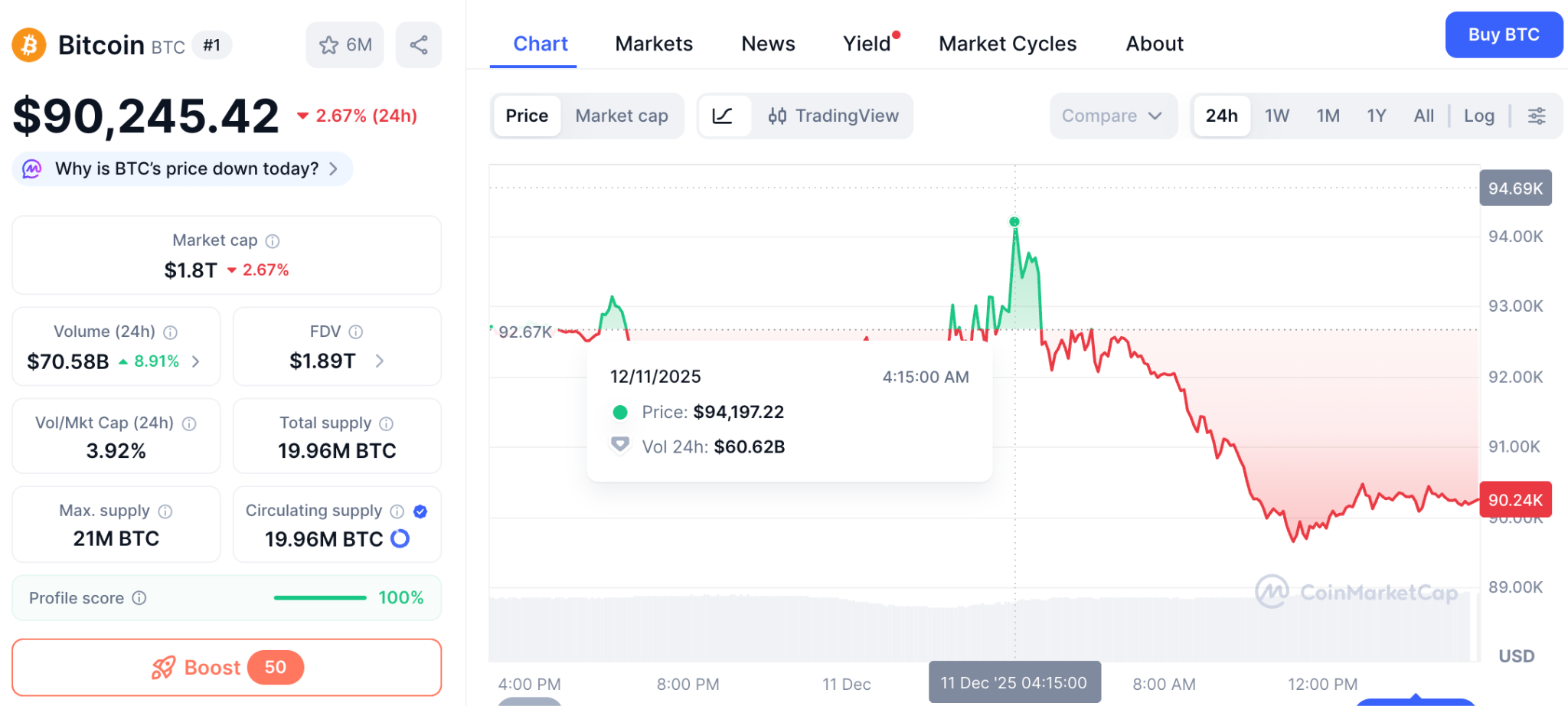Click the $94,197.22 tooltip price
The image size is (1568, 706).
click(739, 412)
